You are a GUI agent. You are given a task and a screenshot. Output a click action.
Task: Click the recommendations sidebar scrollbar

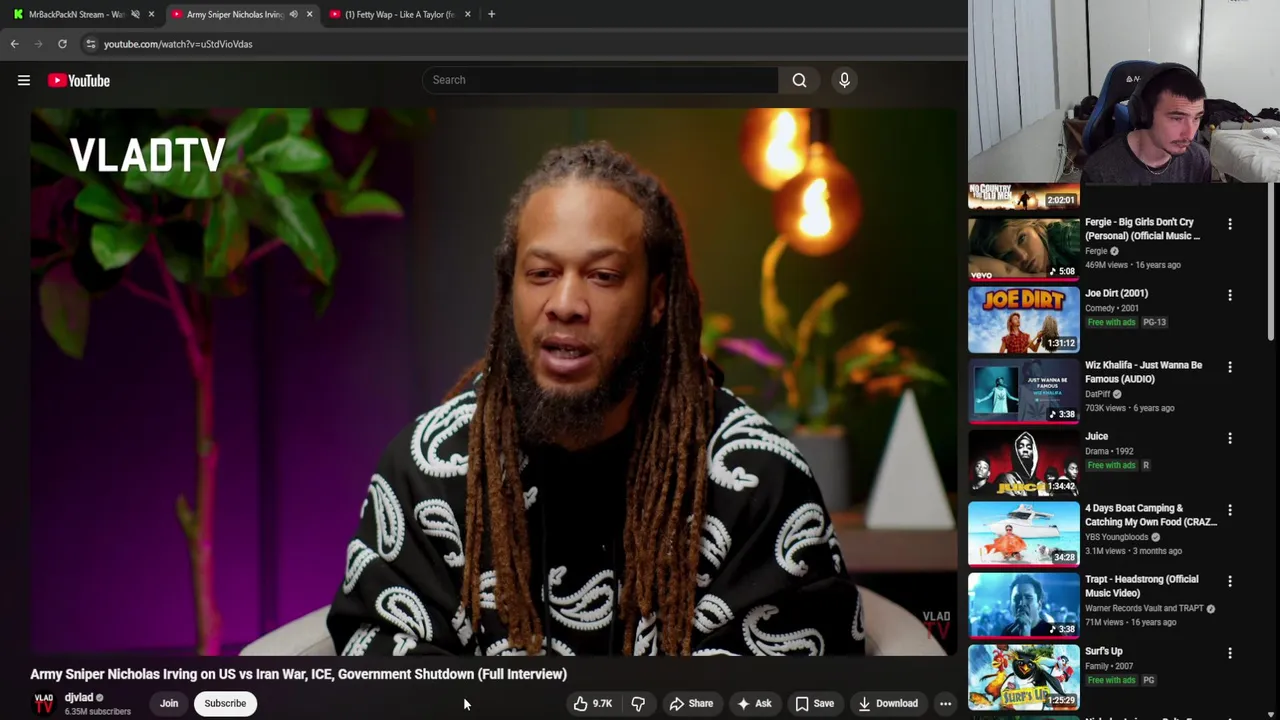click(x=1273, y=262)
